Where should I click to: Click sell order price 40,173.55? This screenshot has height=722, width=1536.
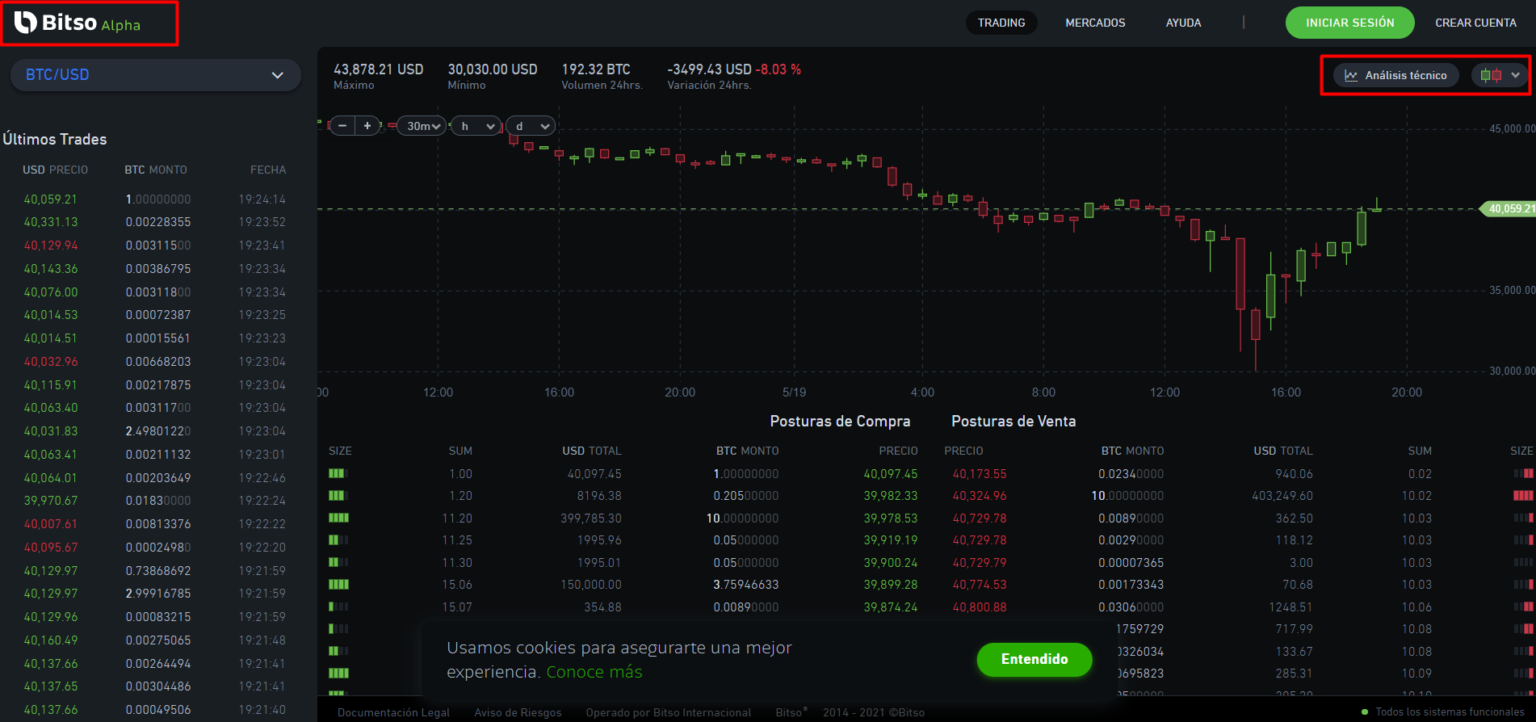click(979, 474)
